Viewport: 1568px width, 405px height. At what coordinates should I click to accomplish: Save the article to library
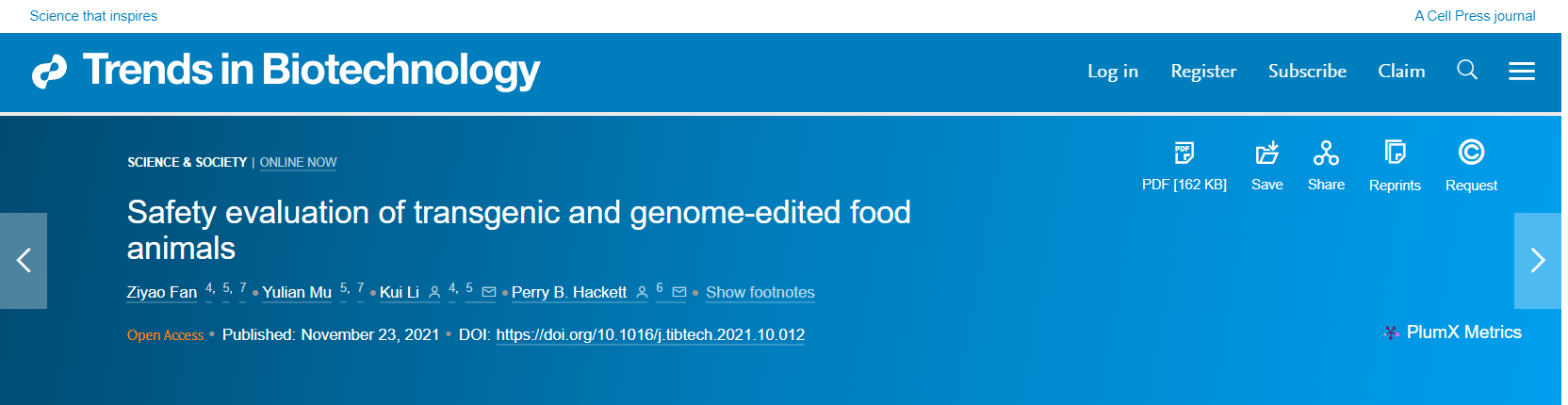(1266, 153)
